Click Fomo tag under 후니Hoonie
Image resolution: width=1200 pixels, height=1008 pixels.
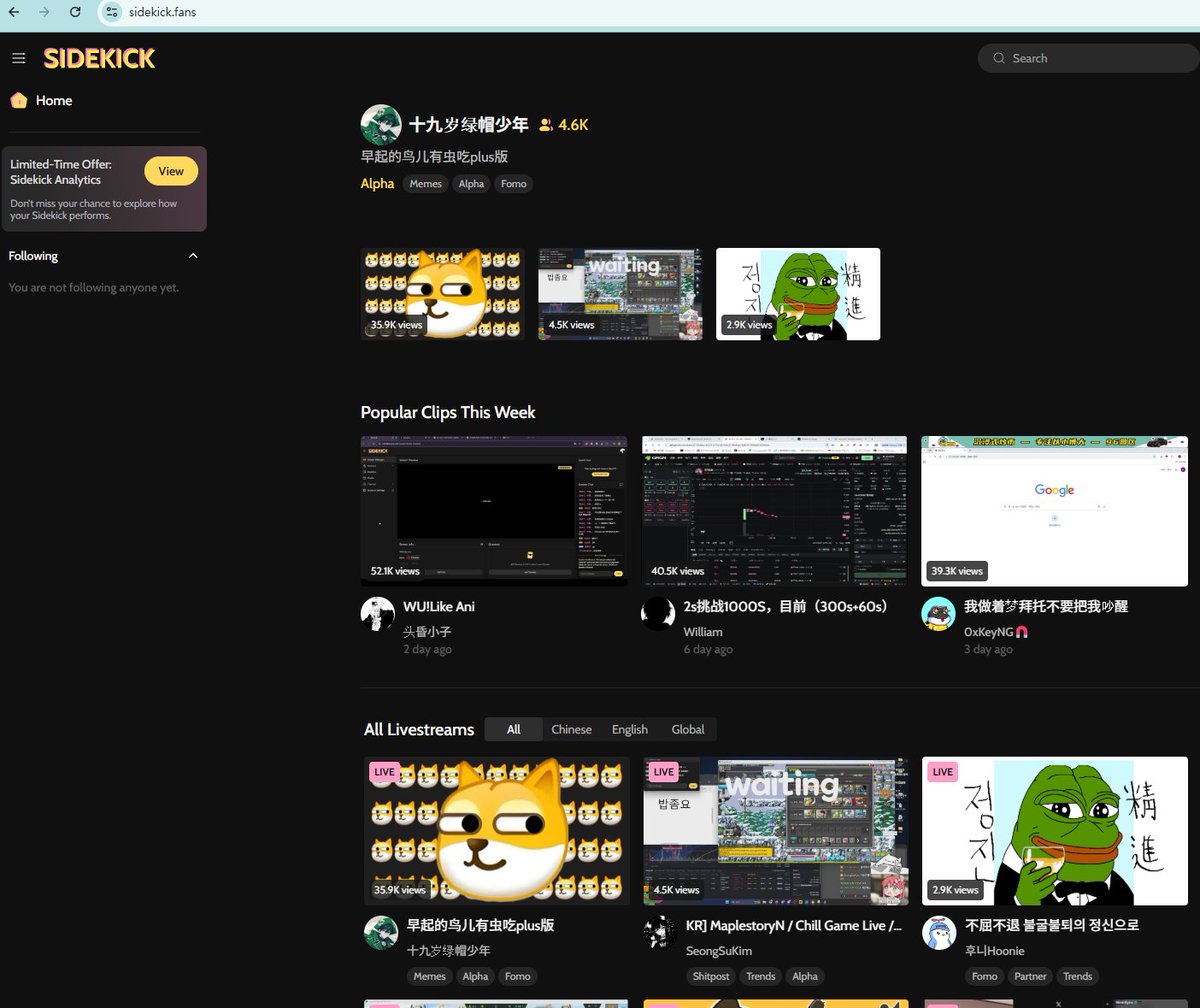coord(984,976)
